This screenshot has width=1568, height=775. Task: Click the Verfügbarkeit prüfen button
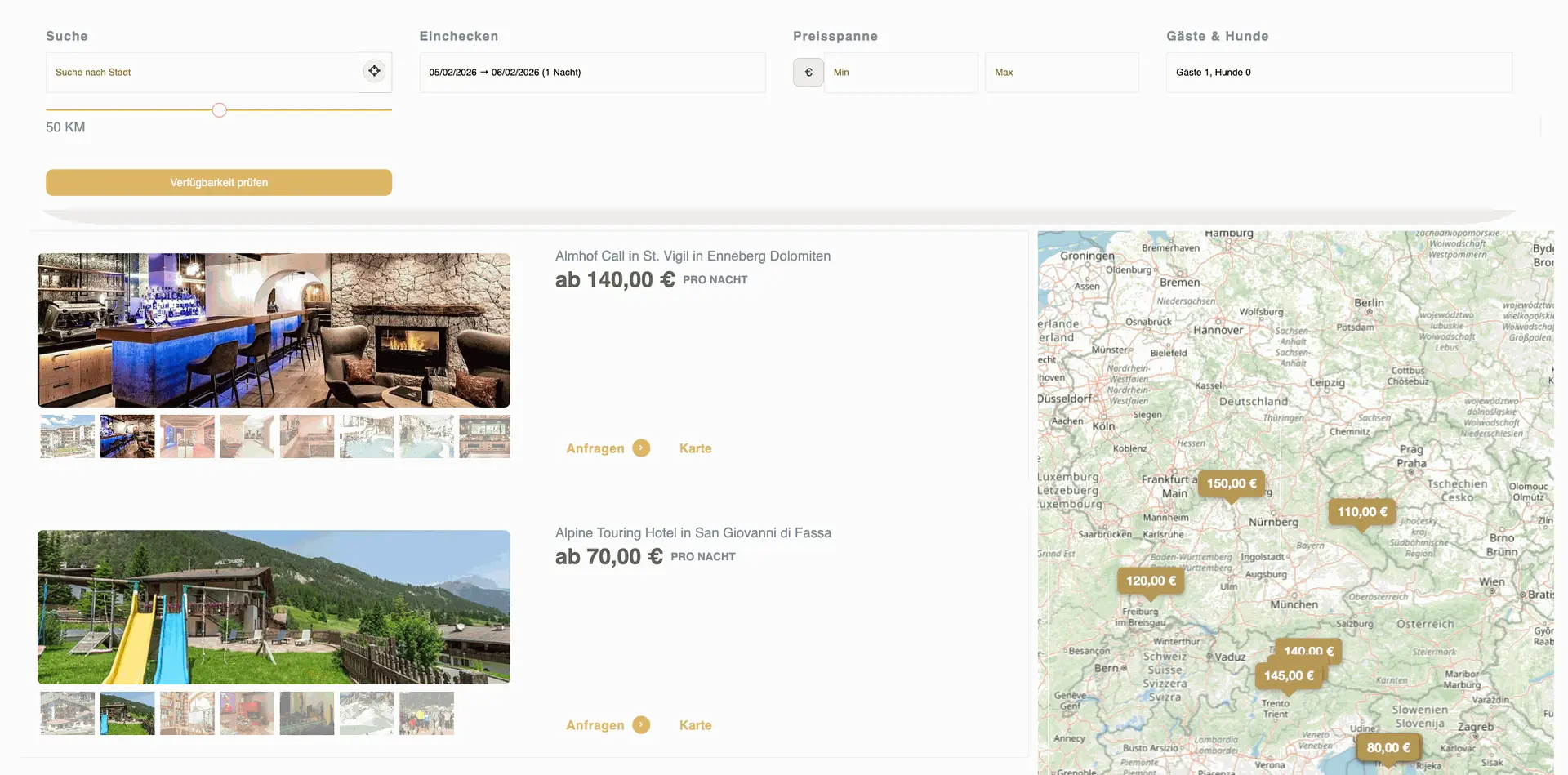pos(219,183)
